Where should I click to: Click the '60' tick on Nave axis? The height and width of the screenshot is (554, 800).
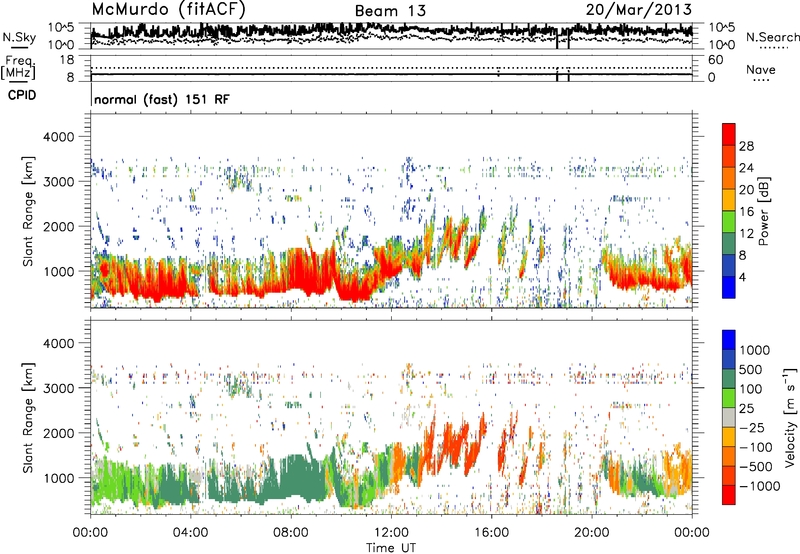[715, 60]
